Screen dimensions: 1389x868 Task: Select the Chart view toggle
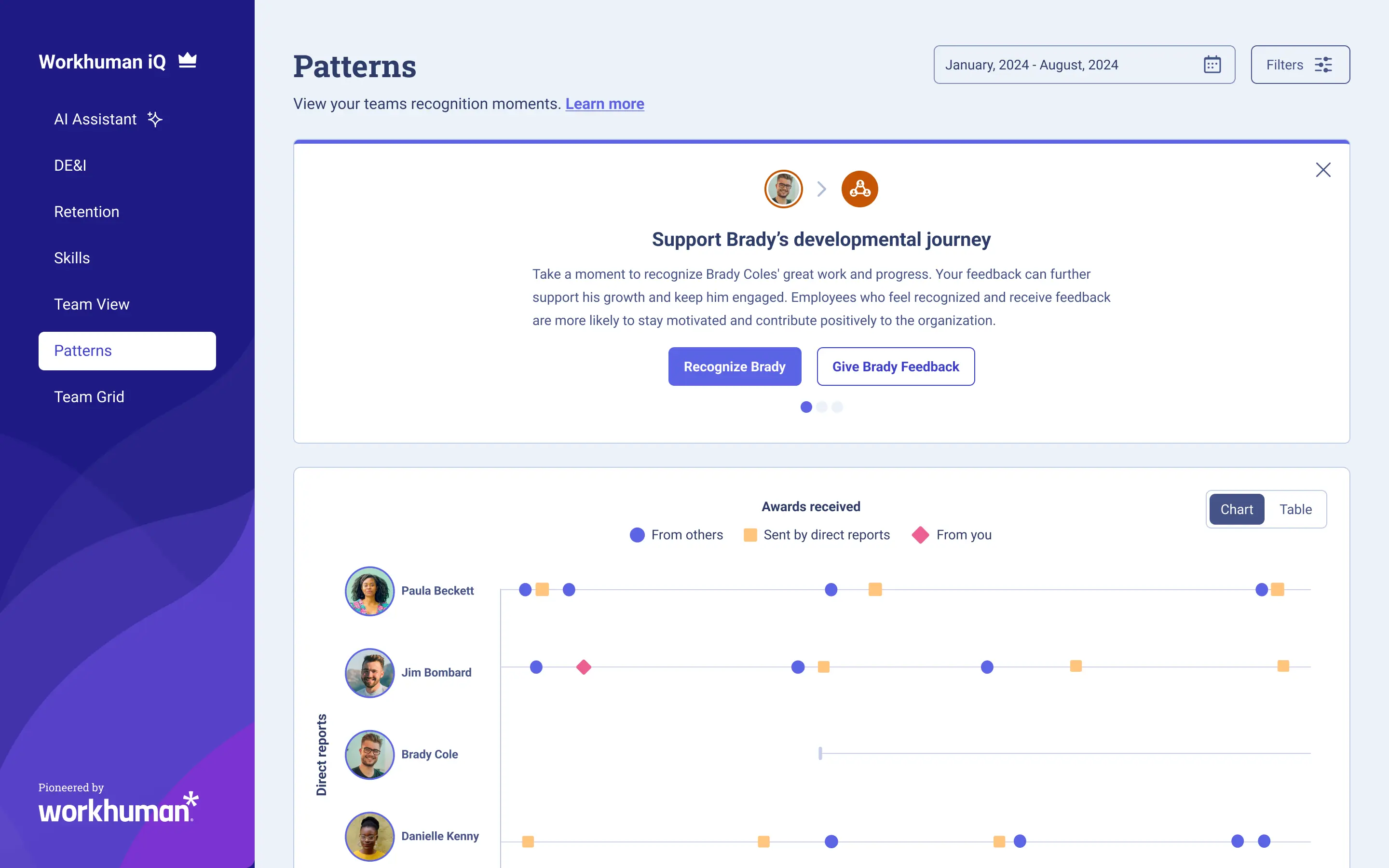pos(1236,509)
